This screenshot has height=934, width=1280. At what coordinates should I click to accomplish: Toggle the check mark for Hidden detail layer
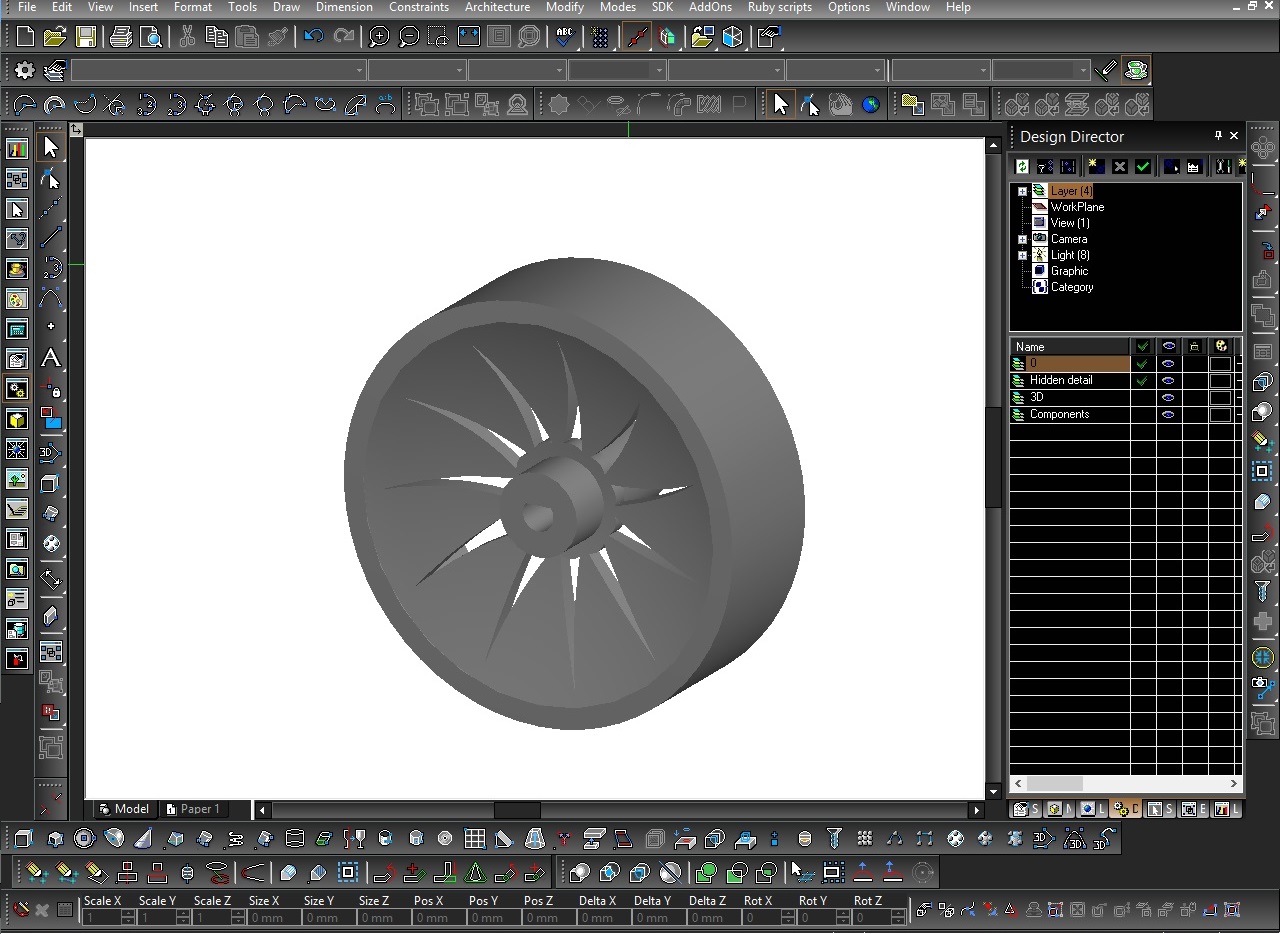(1142, 381)
